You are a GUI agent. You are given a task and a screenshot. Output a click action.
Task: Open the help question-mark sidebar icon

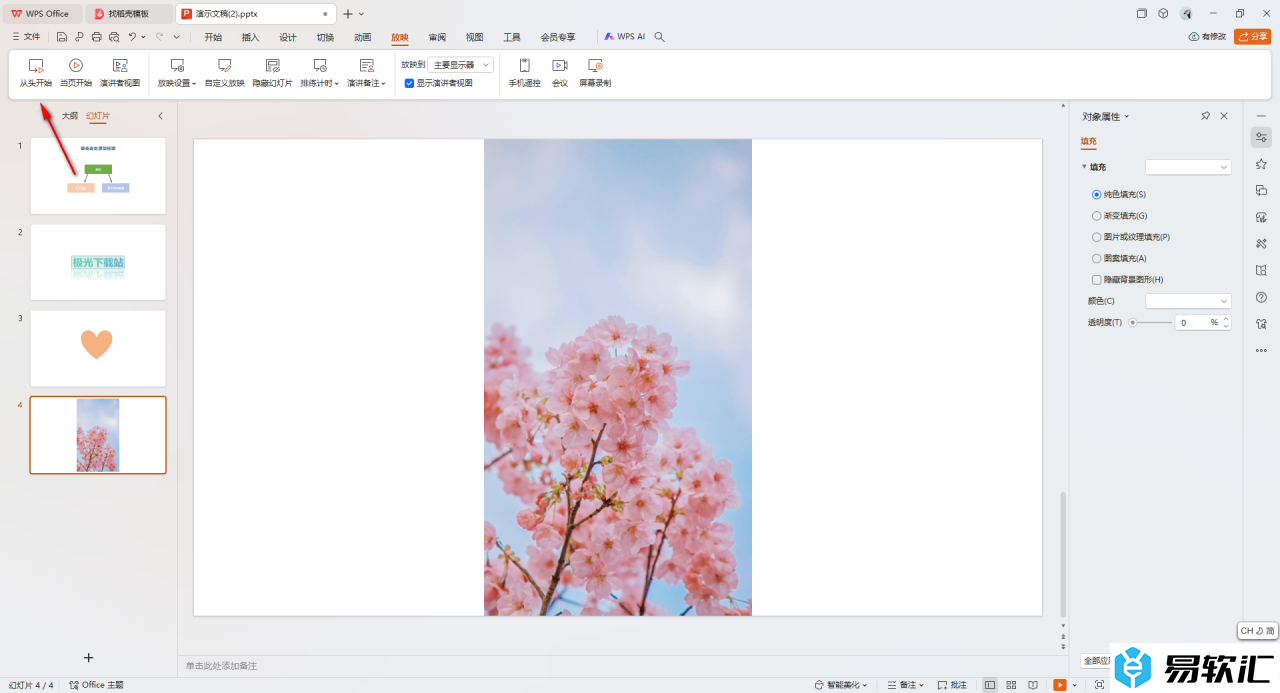[1261, 297]
